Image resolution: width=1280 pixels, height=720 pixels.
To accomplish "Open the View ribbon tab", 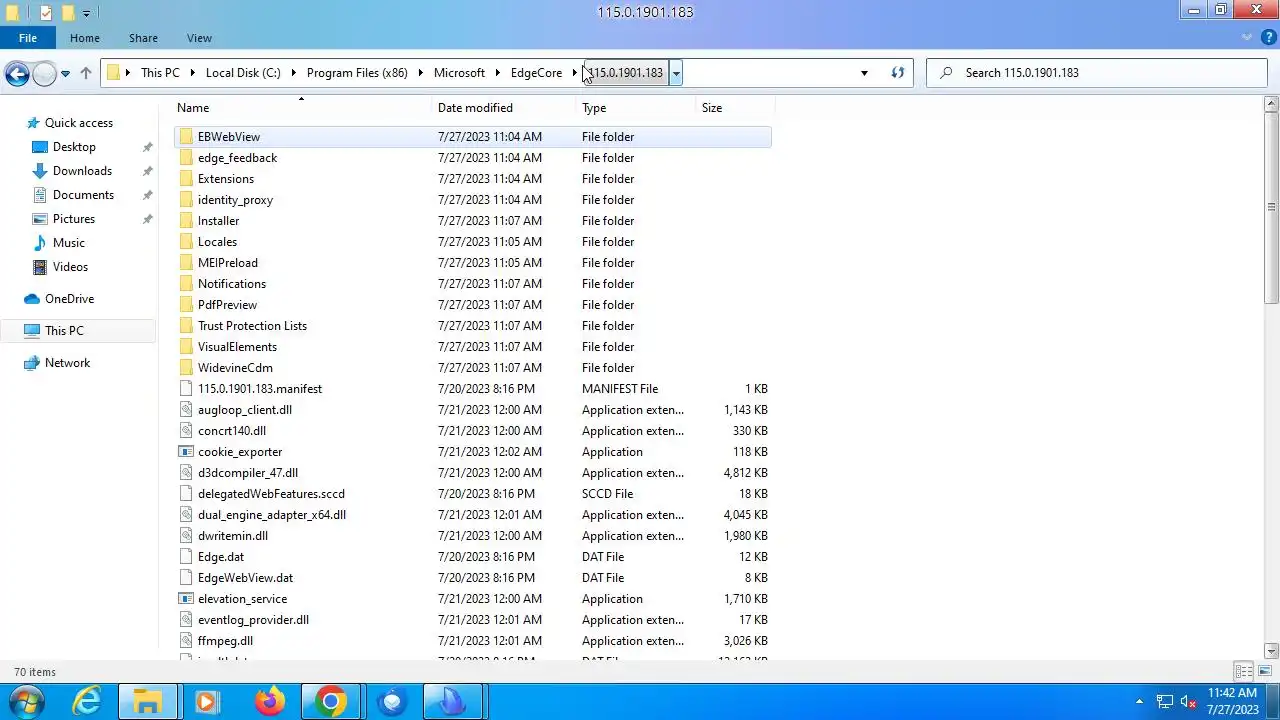I will (199, 38).
